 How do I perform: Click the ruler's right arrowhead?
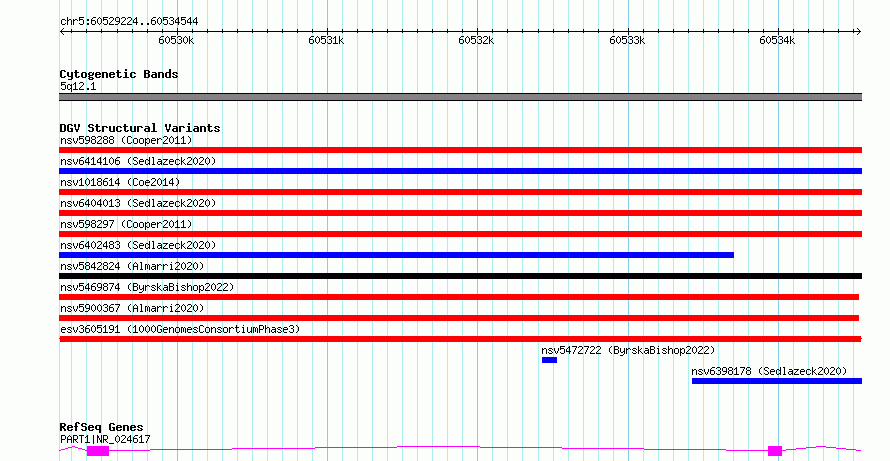tap(858, 32)
